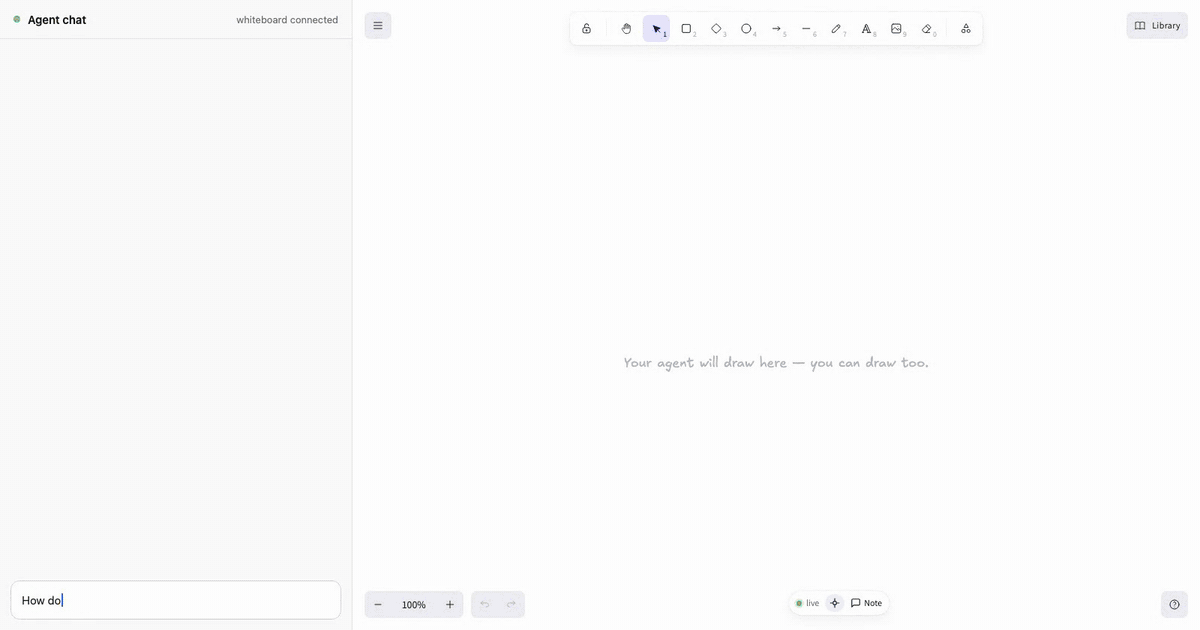Toggle the keep-tool-active lock icon

click(587, 29)
